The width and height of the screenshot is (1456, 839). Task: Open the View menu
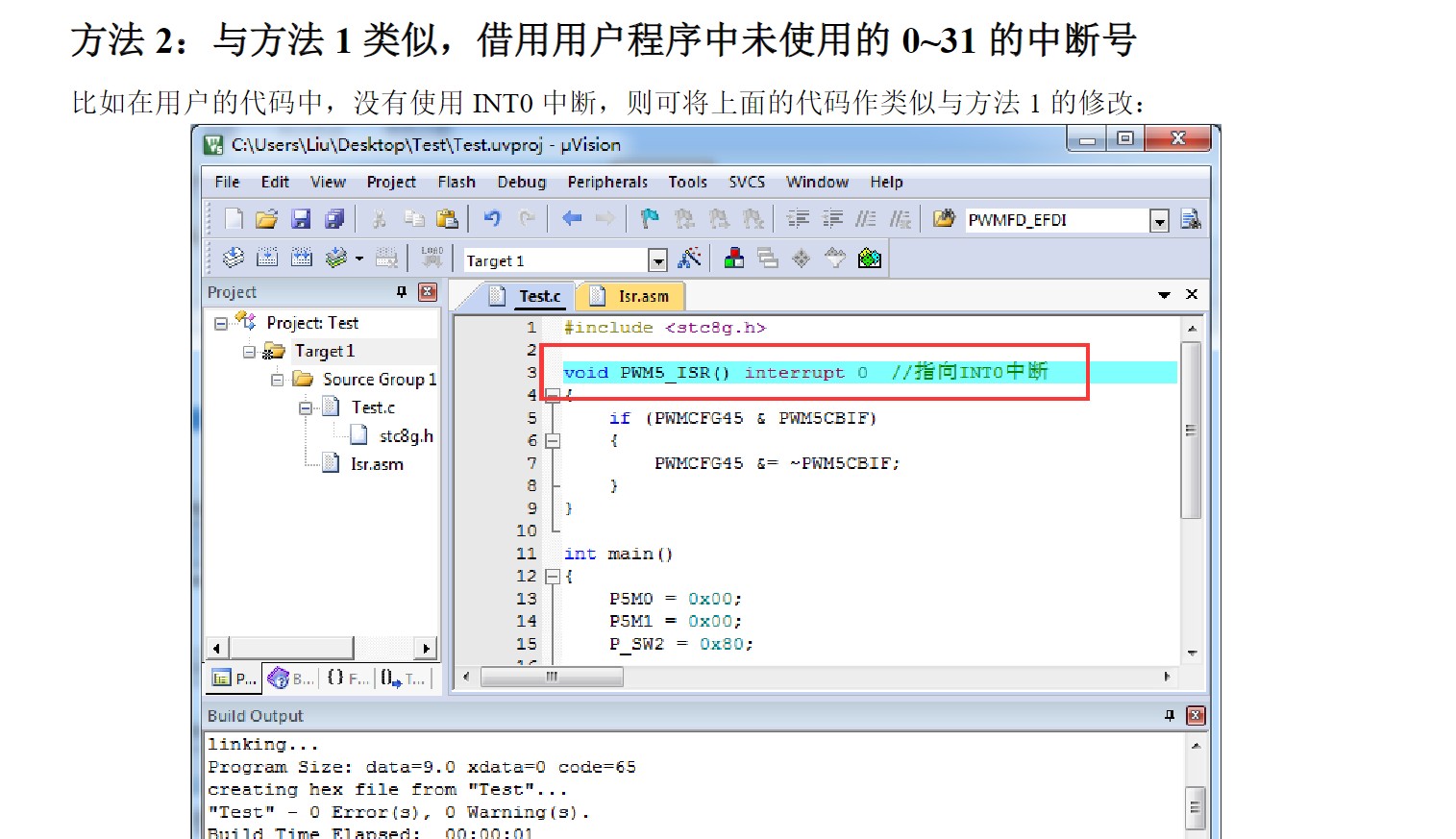pyautogui.click(x=328, y=182)
